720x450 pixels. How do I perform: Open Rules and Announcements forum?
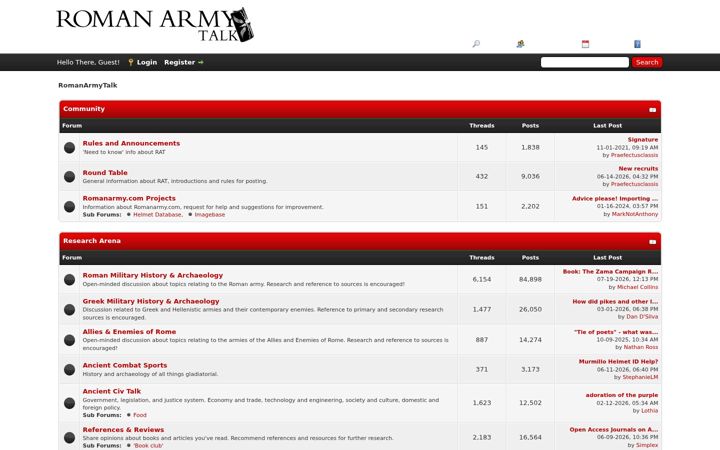[131, 143]
